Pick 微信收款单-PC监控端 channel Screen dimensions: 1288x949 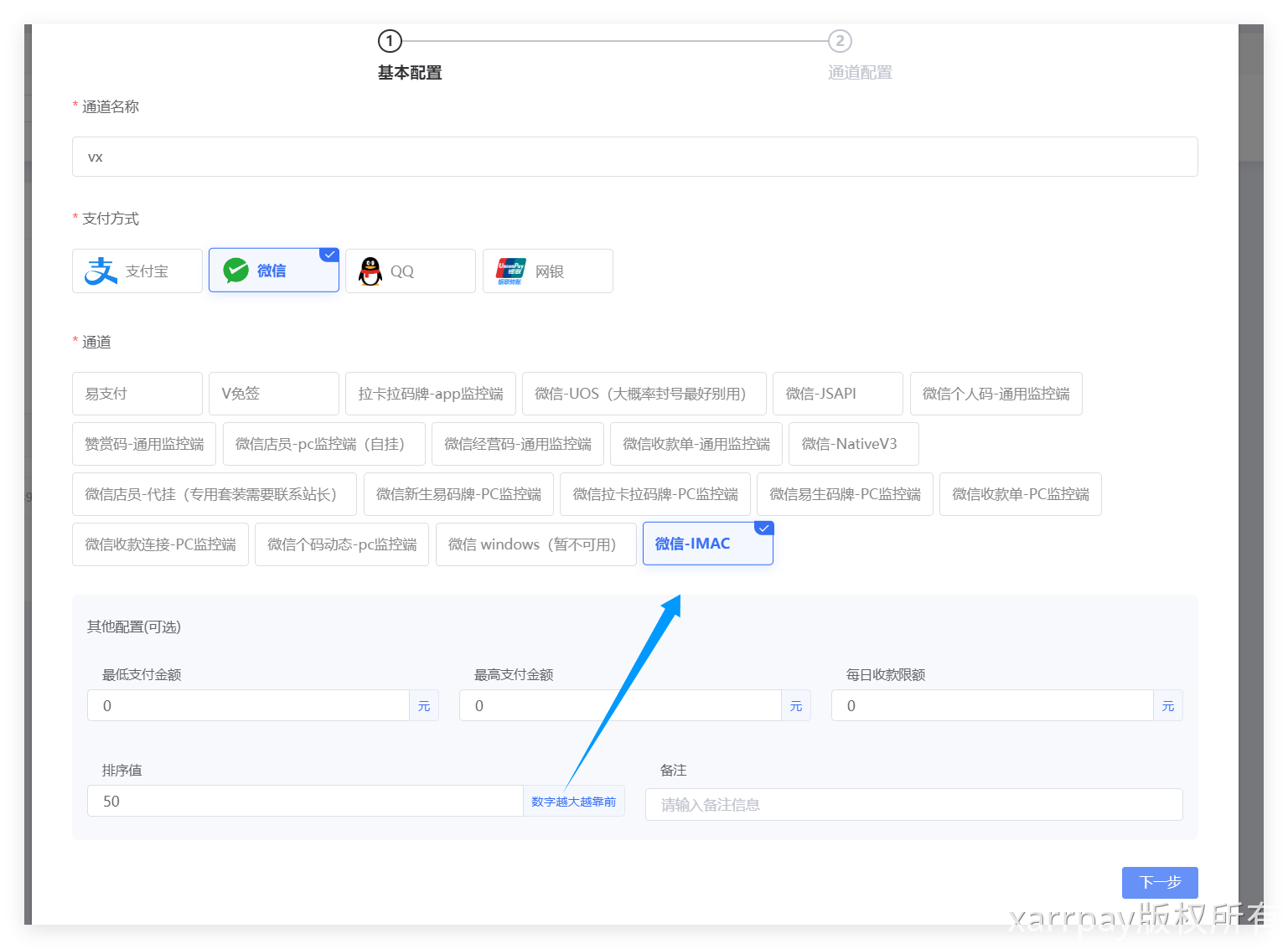[x=1020, y=494]
